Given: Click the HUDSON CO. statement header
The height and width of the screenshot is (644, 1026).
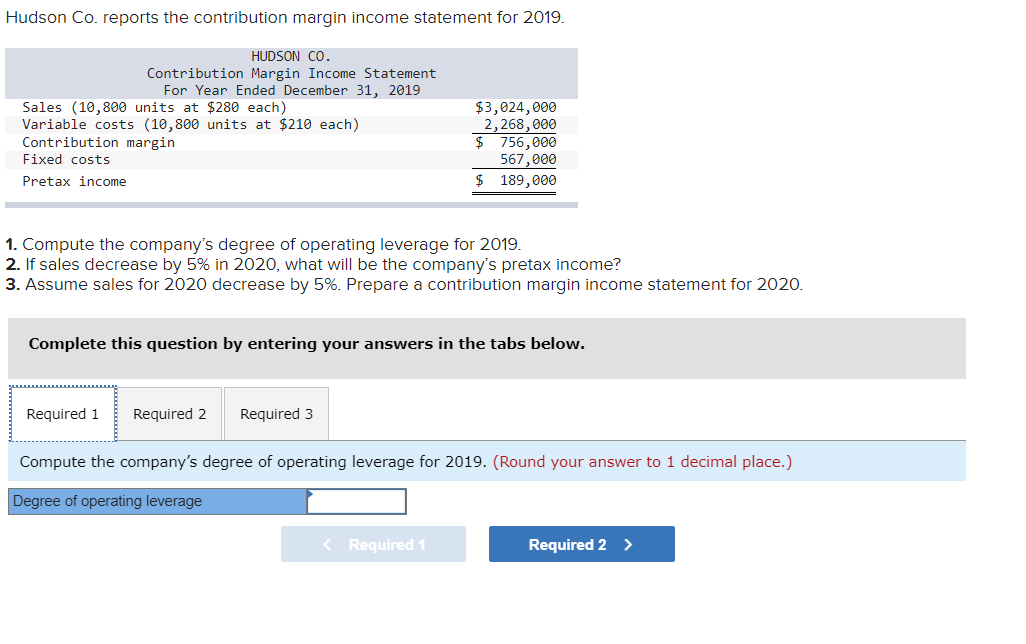Looking at the screenshot, I should (x=291, y=56).
